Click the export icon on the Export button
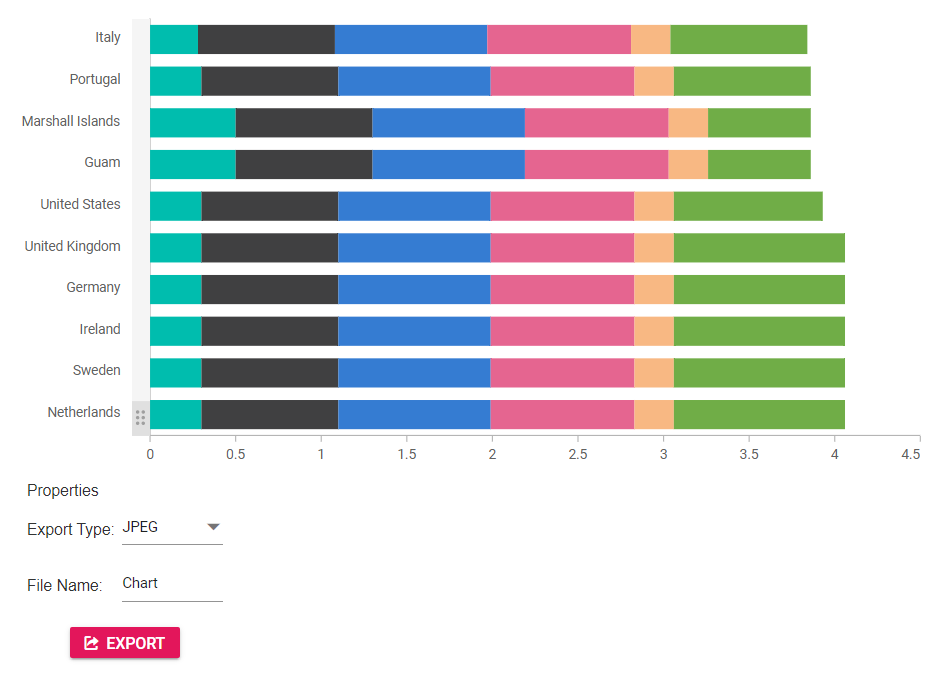 pos(92,643)
